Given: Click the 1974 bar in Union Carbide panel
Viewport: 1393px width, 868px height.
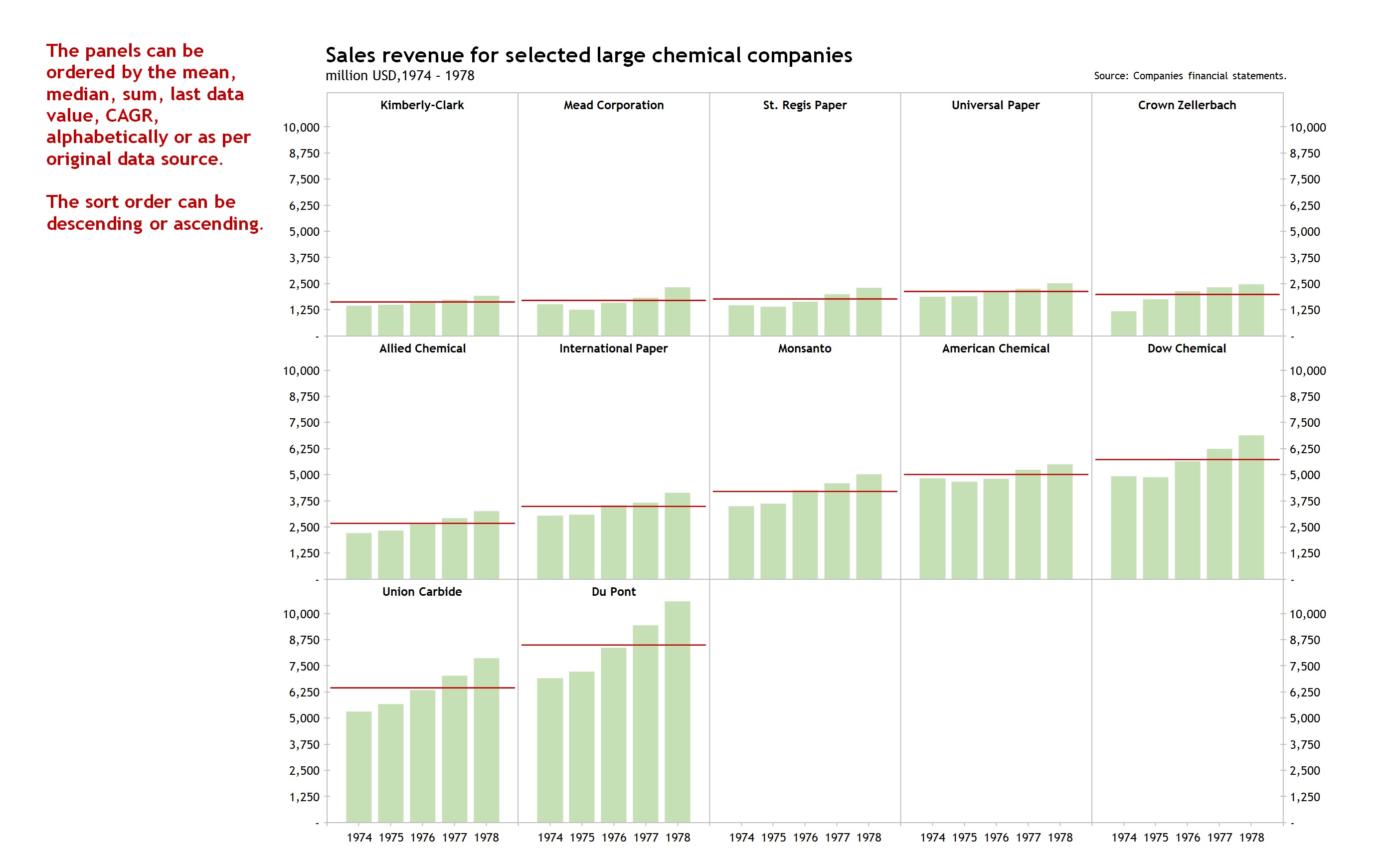Looking at the screenshot, I should (x=359, y=767).
